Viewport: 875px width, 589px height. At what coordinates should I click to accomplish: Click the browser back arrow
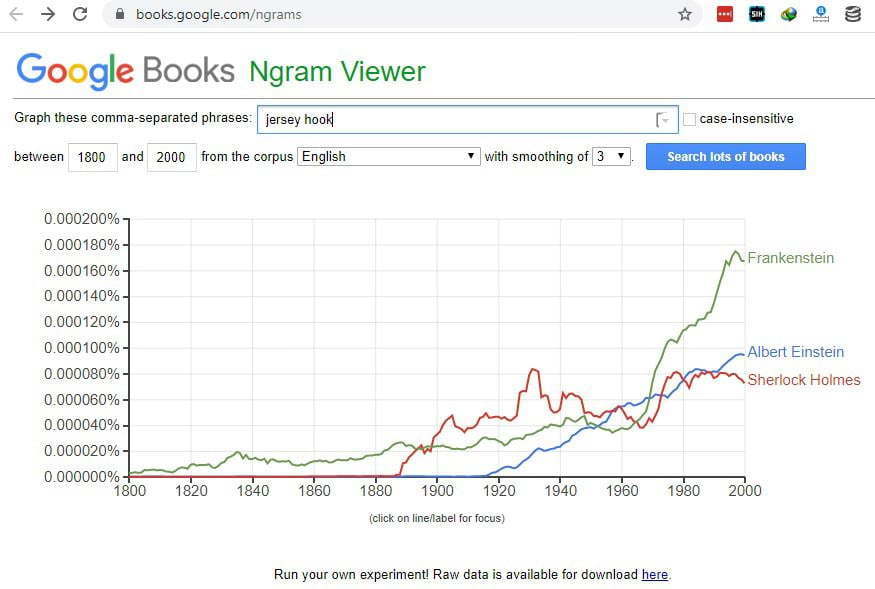(x=16, y=14)
